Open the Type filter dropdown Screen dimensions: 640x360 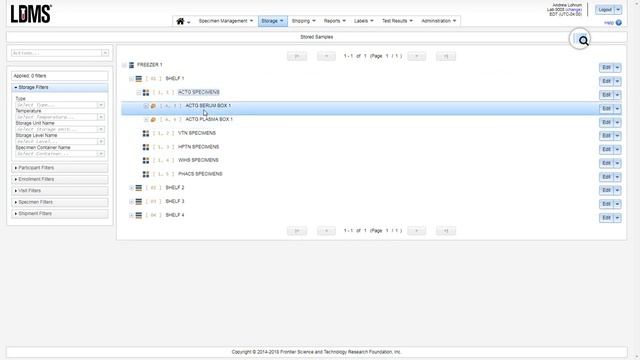coord(100,105)
